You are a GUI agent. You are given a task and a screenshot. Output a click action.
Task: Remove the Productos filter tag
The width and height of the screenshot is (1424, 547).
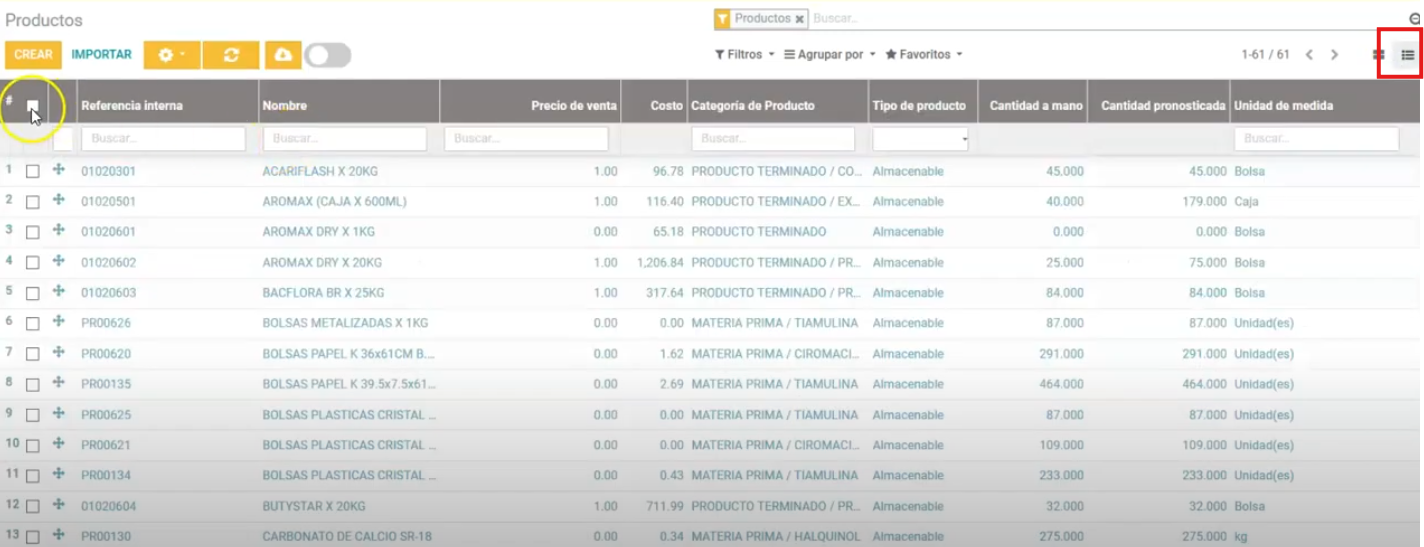click(x=800, y=19)
